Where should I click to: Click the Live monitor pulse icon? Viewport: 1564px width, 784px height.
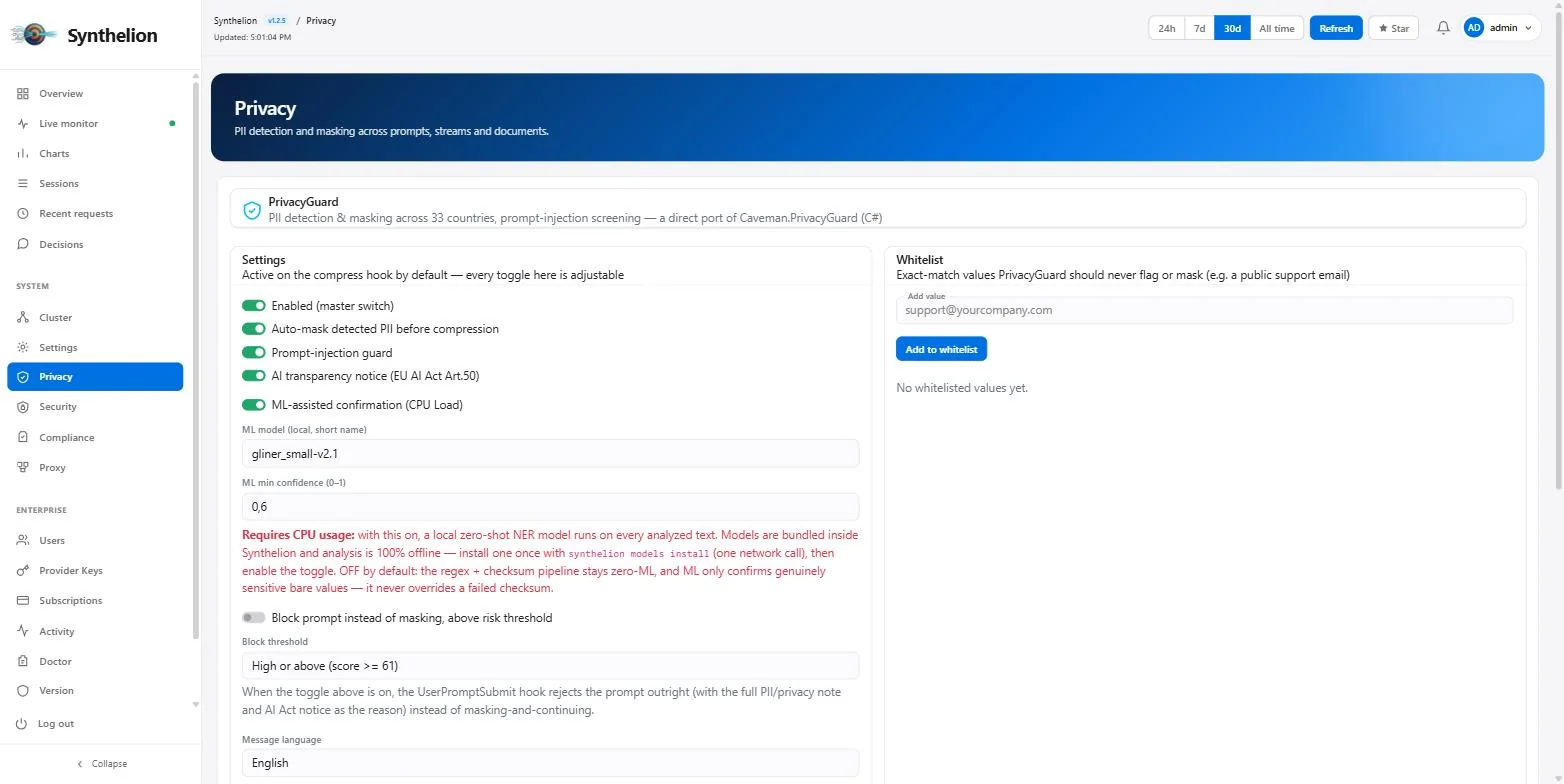pyautogui.click(x=23, y=124)
